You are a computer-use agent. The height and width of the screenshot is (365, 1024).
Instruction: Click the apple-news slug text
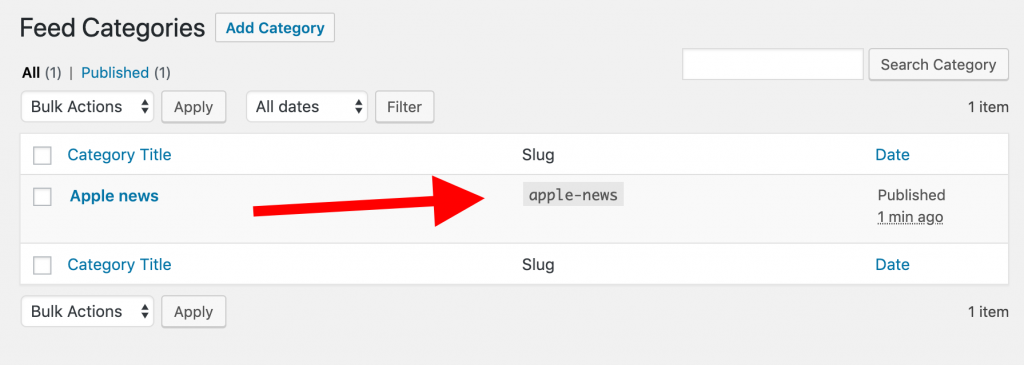point(573,195)
